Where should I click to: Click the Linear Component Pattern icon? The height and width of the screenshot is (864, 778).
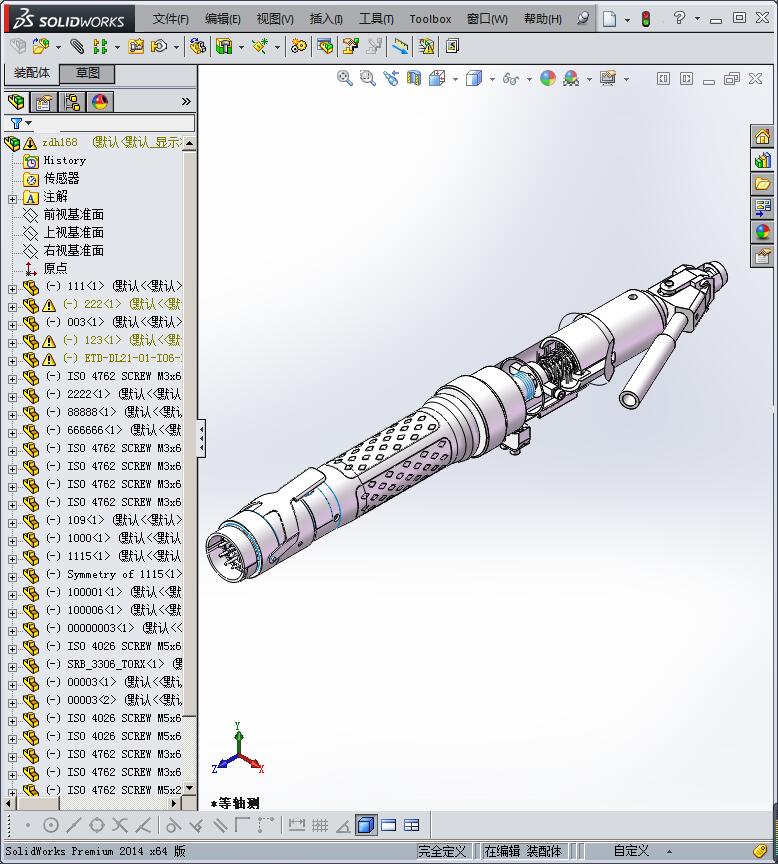point(100,46)
